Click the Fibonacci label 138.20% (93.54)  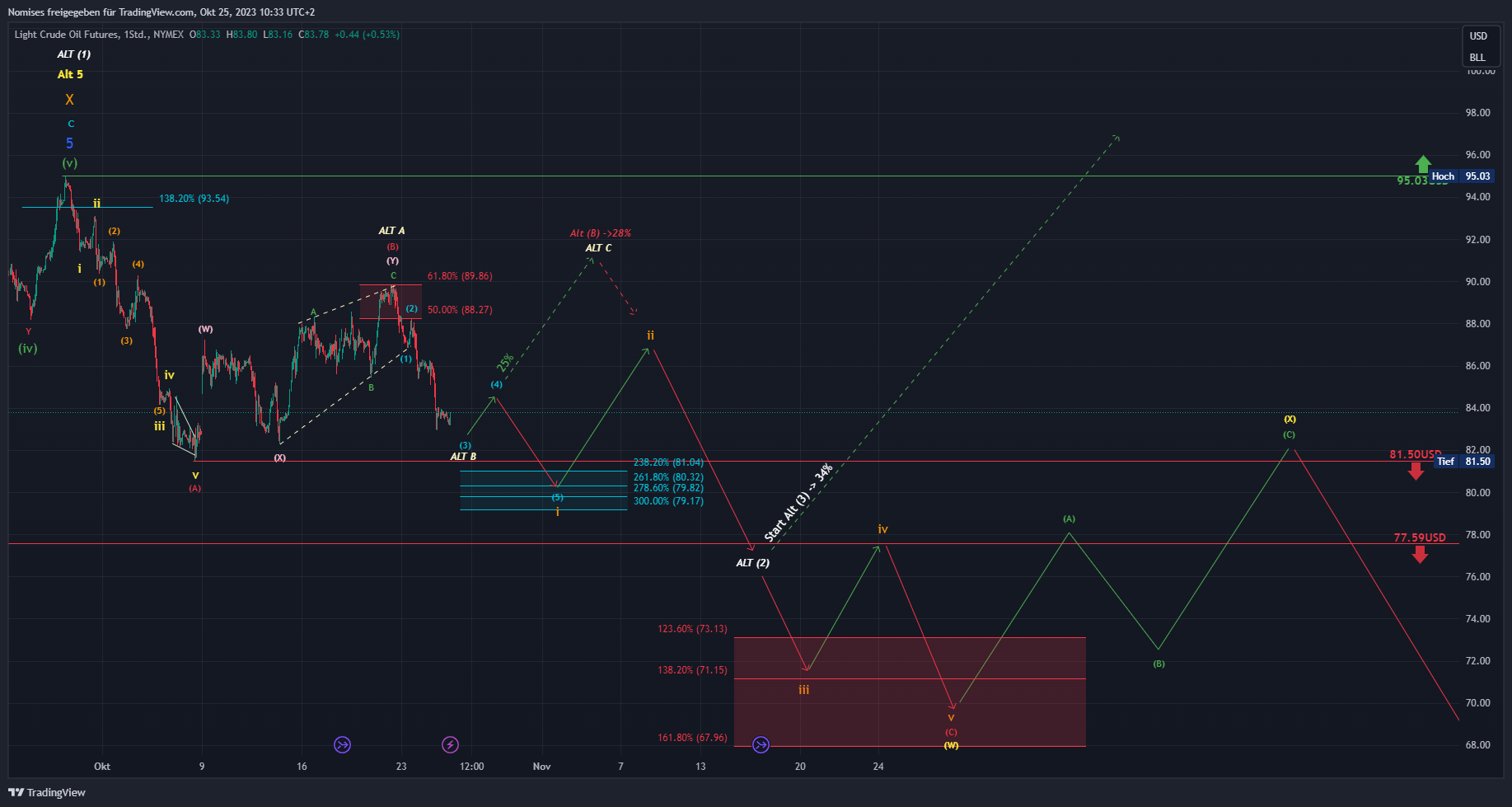click(194, 199)
